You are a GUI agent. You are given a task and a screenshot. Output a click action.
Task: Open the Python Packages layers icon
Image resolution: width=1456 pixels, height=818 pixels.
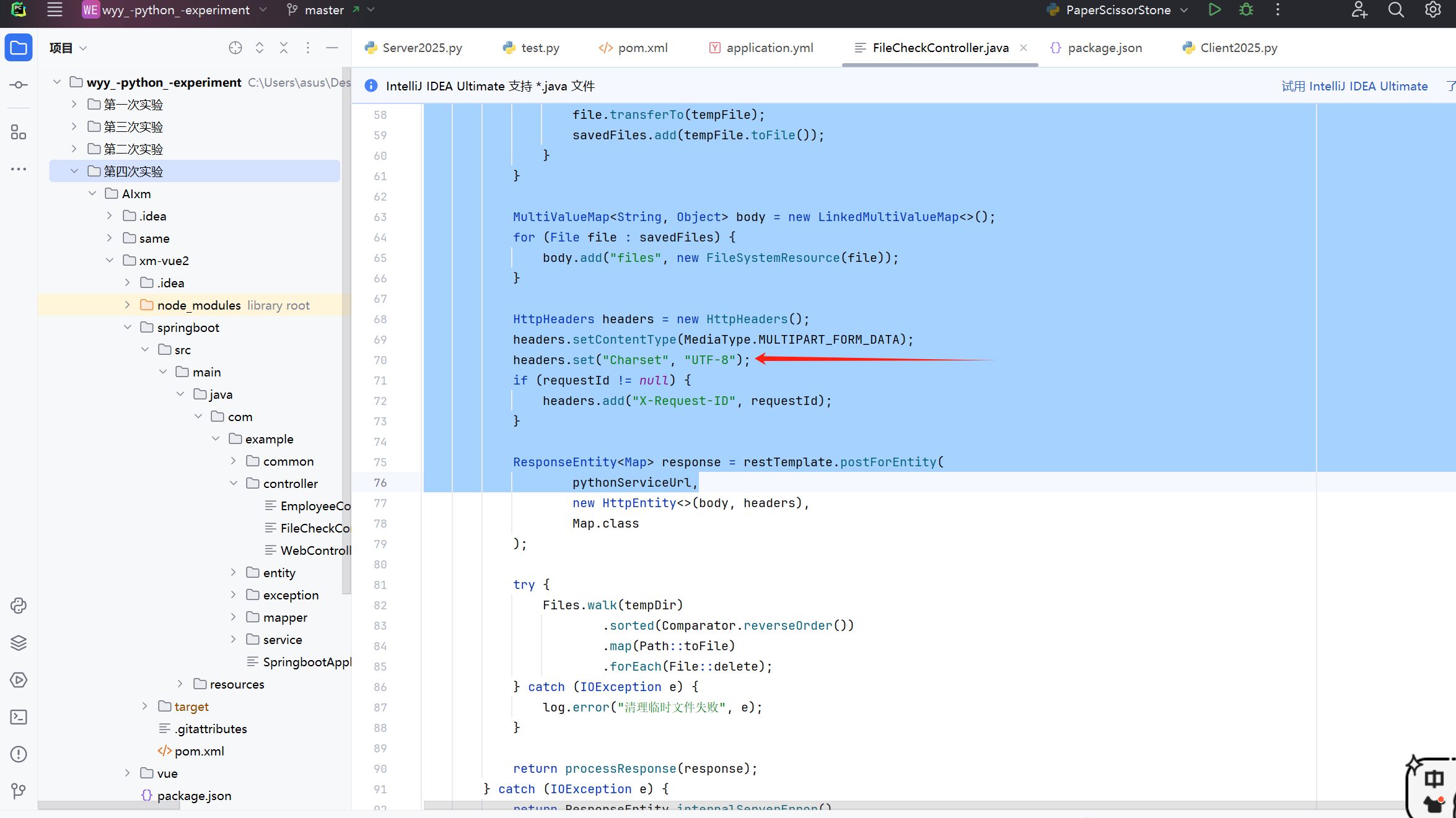pos(19,642)
